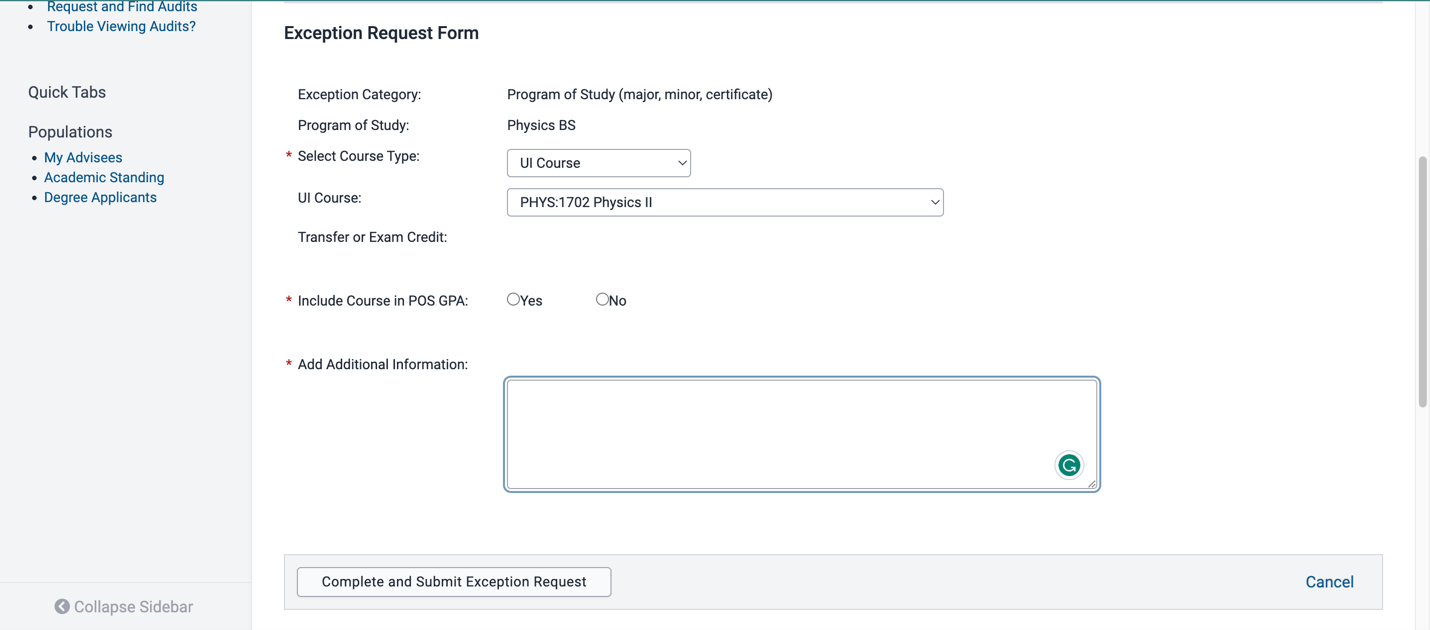Click the Add Additional Information label
This screenshot has height=630, width=1430.
[382, 365]
